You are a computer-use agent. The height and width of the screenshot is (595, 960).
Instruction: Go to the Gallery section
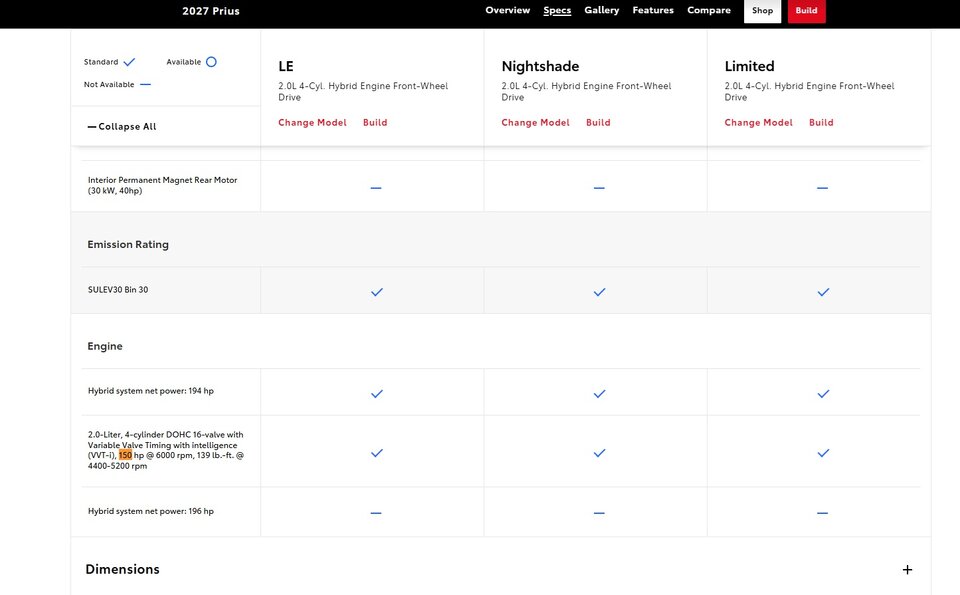tap(602, 10)
